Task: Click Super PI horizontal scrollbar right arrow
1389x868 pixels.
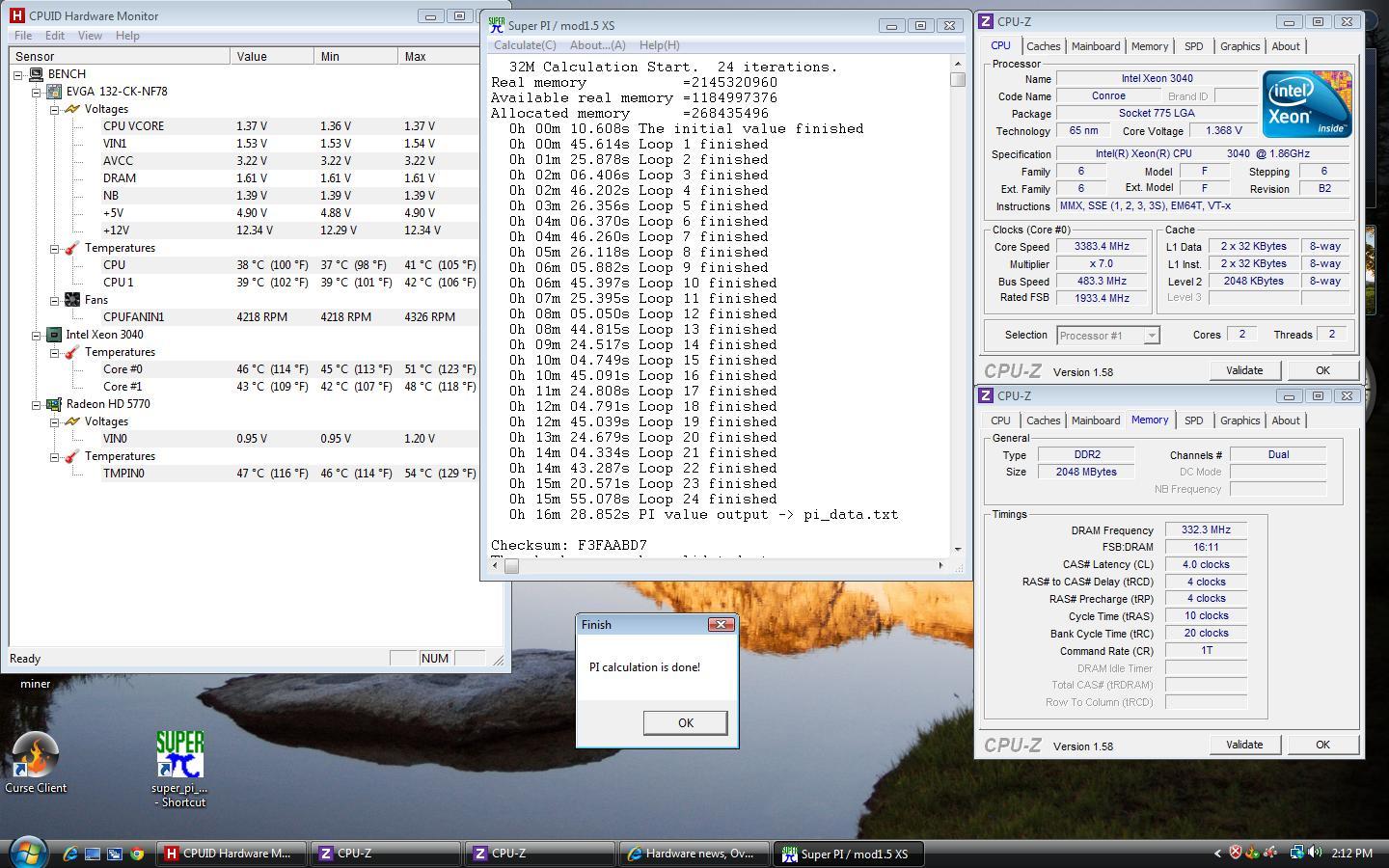Action: [x=941, y=565]
